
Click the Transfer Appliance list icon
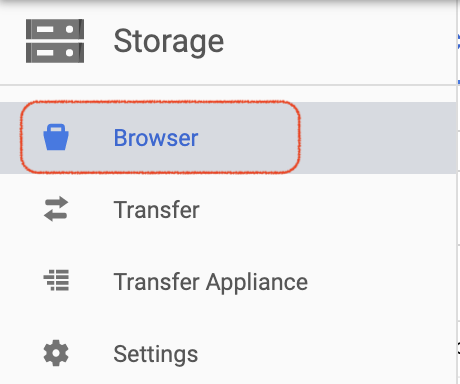[x=56, y=280]
